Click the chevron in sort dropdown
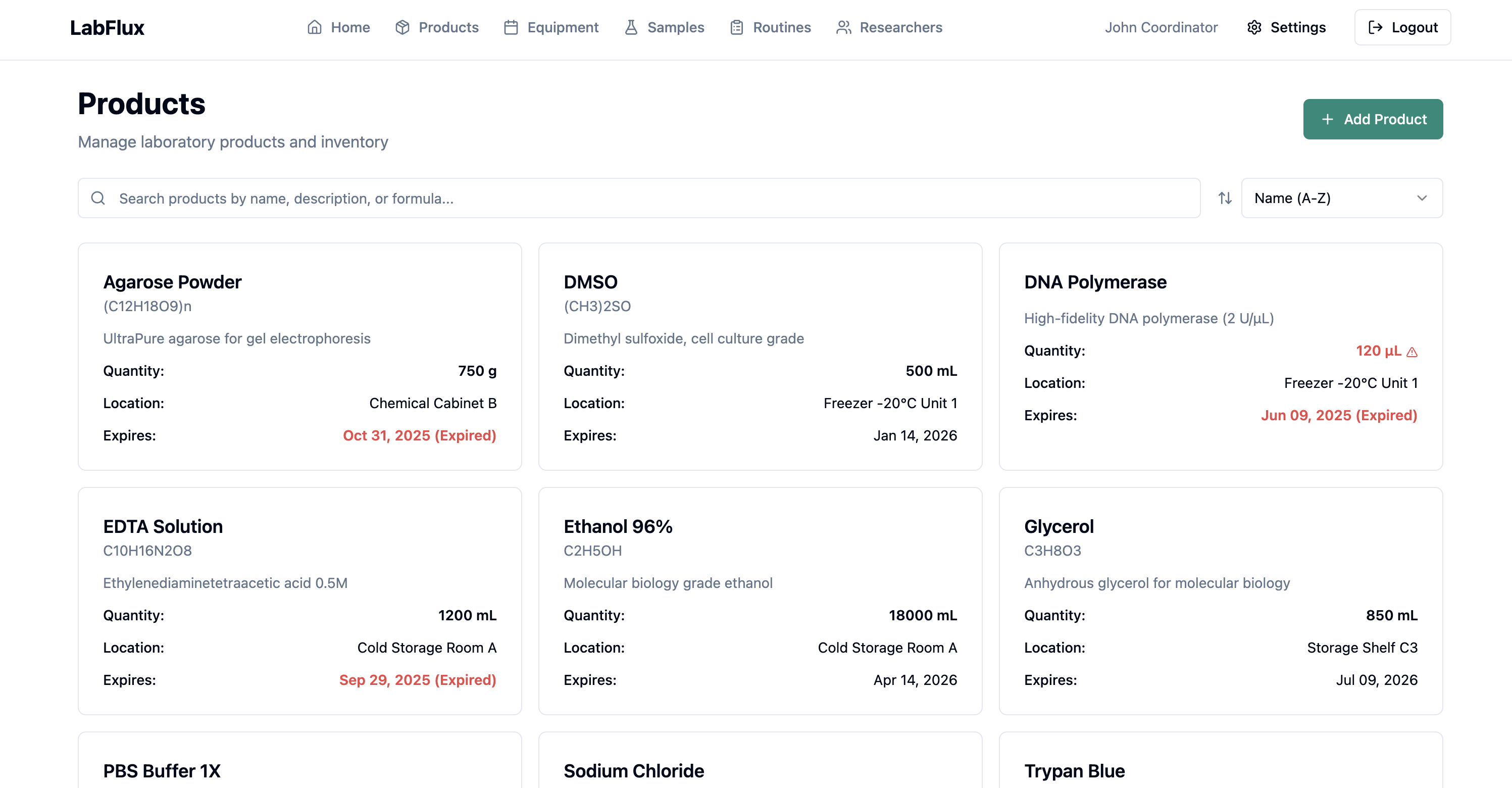The image size is (1512, 788). (1422, 199)
